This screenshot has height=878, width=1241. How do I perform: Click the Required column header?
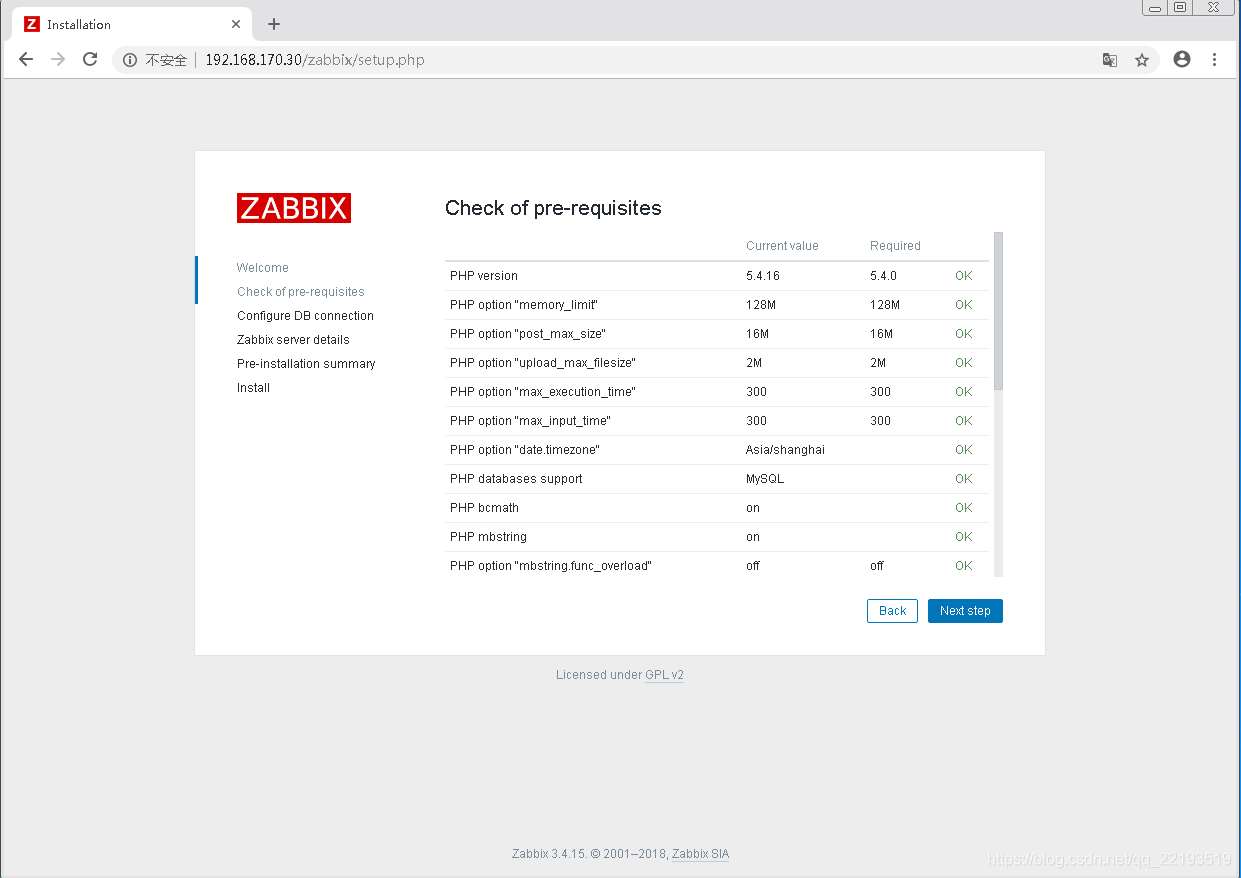[895, 246]
